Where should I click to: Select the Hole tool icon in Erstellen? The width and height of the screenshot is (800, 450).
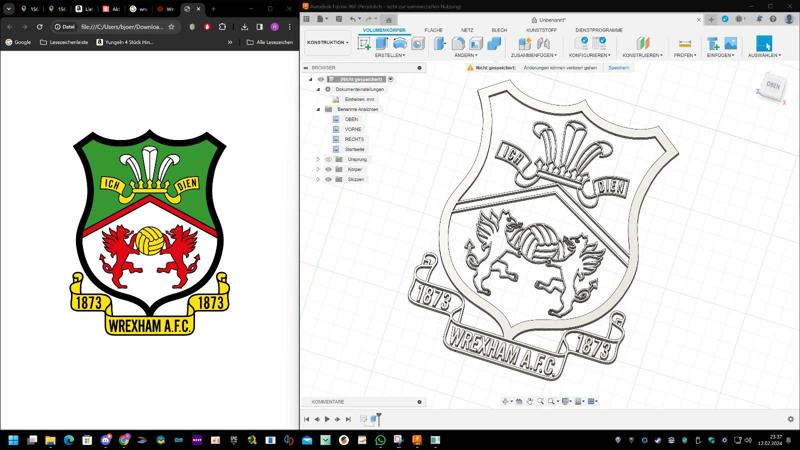[x=418, y=44]
